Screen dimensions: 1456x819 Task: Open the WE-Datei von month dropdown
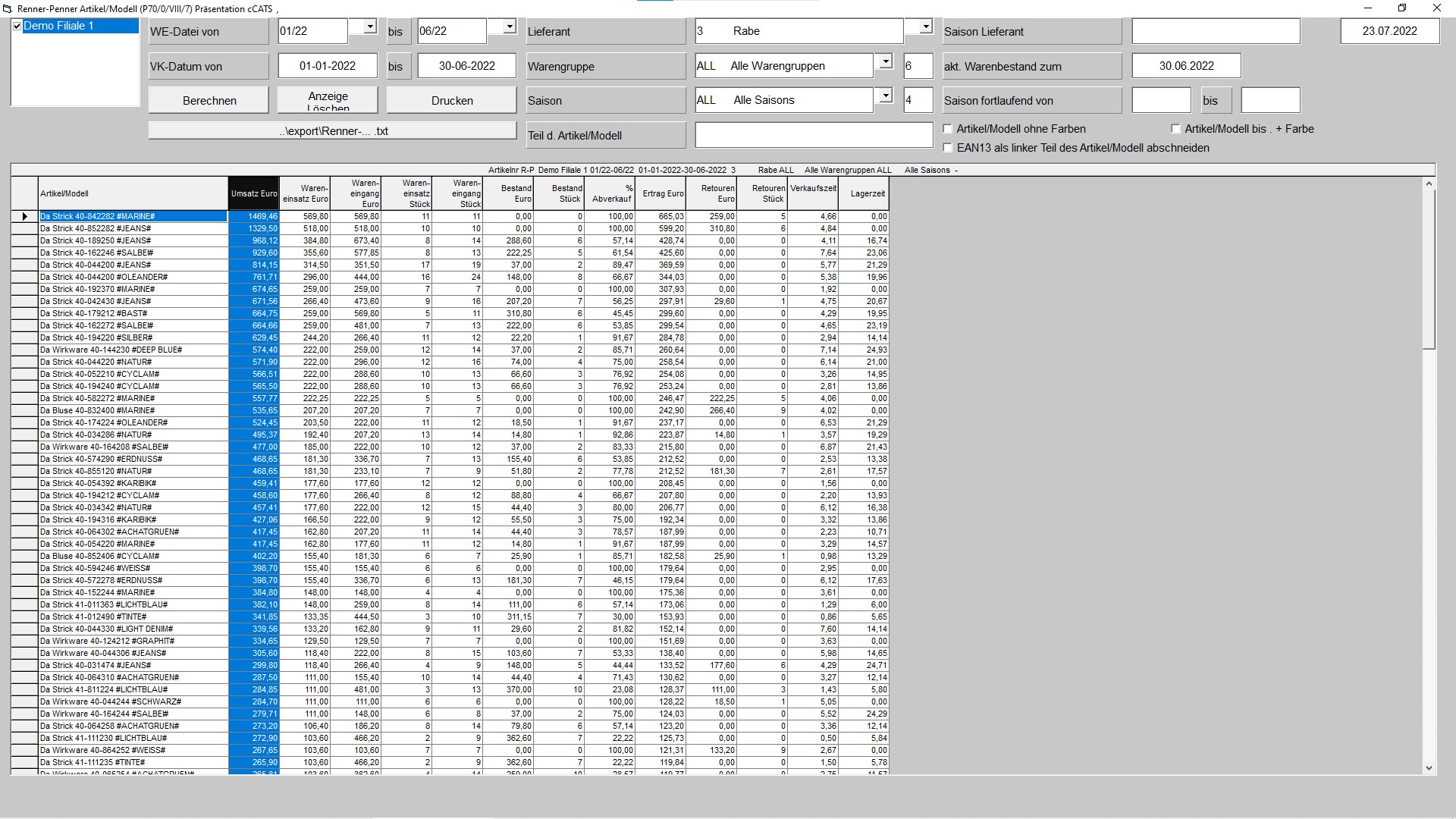point(369,27)
